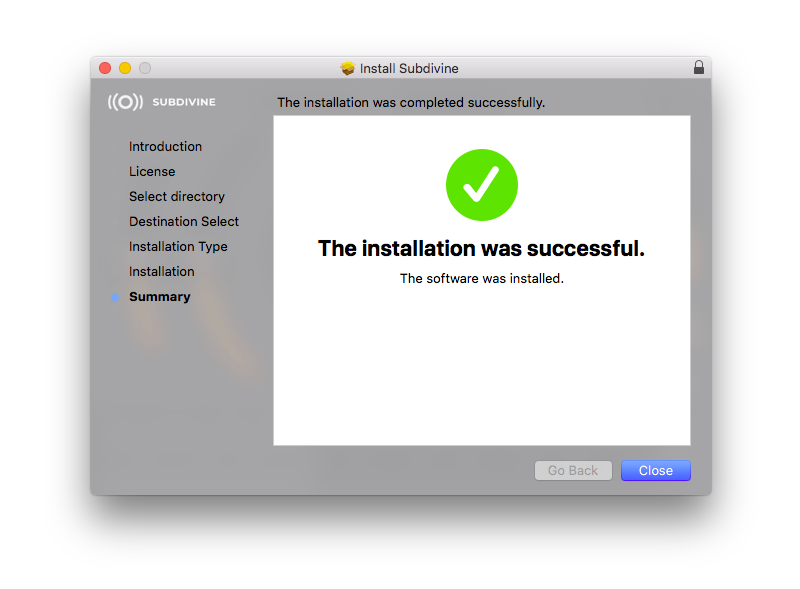Minimize window using yellow button
The width and height of the screenshot is (800, 589).
click(125, 68)
